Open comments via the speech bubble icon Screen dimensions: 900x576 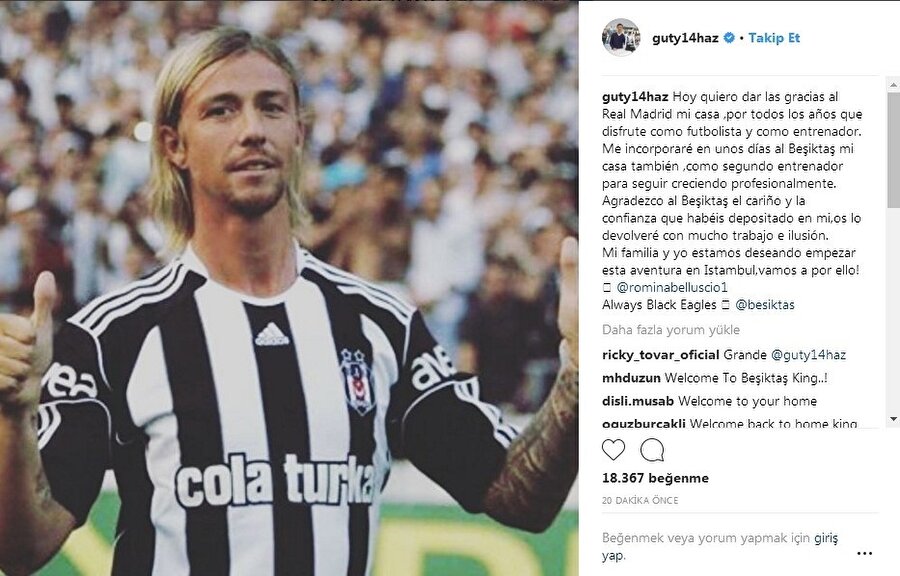click(x=652, y=450)
